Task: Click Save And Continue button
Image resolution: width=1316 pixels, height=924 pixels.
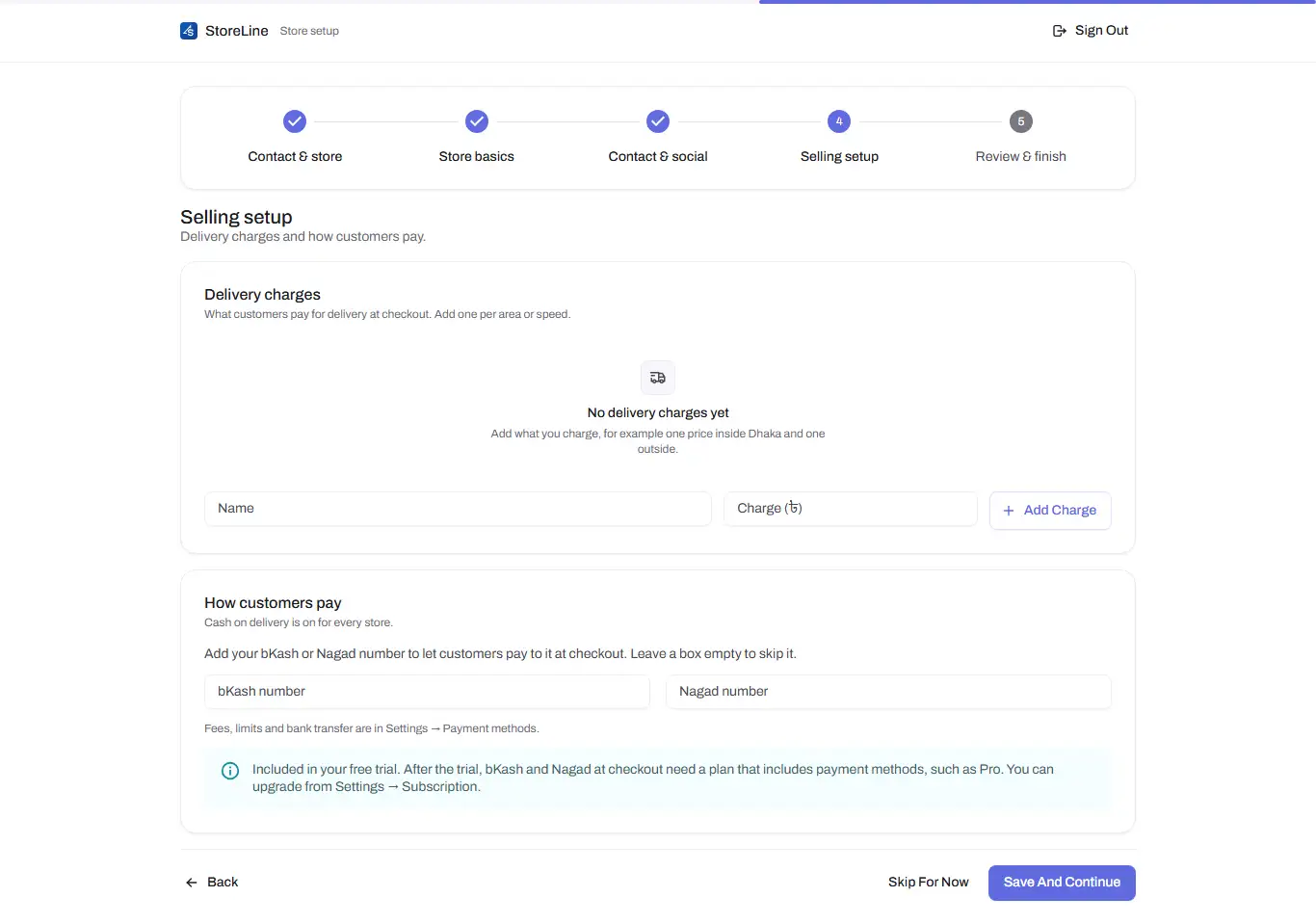Action: tap(1062, 883)
